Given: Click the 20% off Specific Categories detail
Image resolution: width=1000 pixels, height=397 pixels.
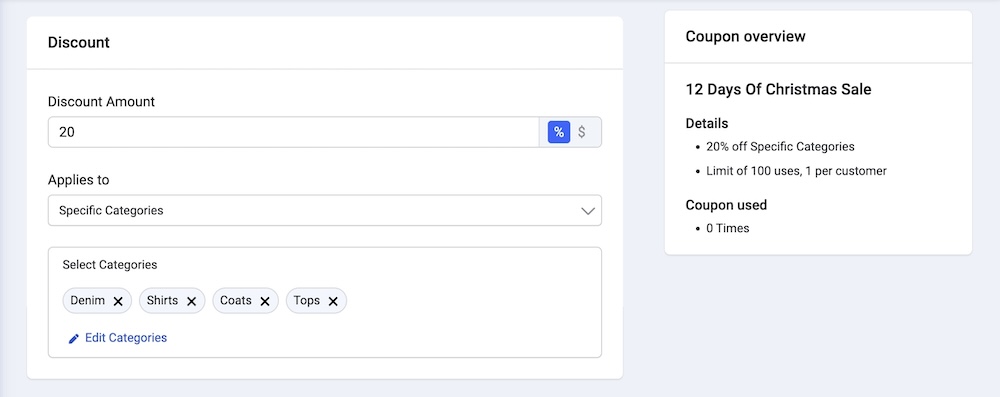Looking at the screenshot, I should (780, 146).
